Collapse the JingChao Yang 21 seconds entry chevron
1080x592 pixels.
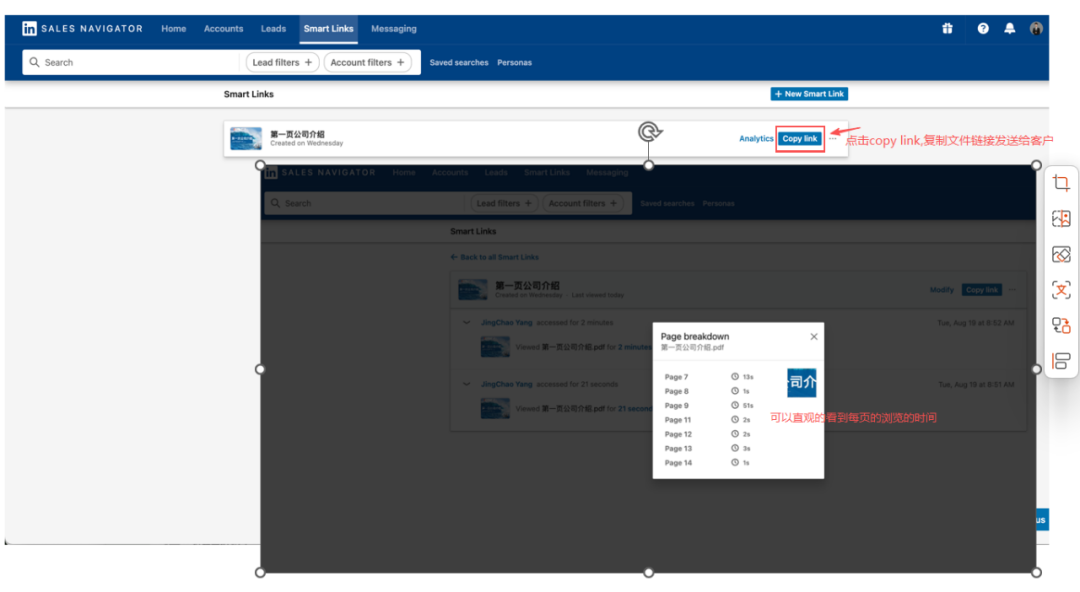(466, 384)
